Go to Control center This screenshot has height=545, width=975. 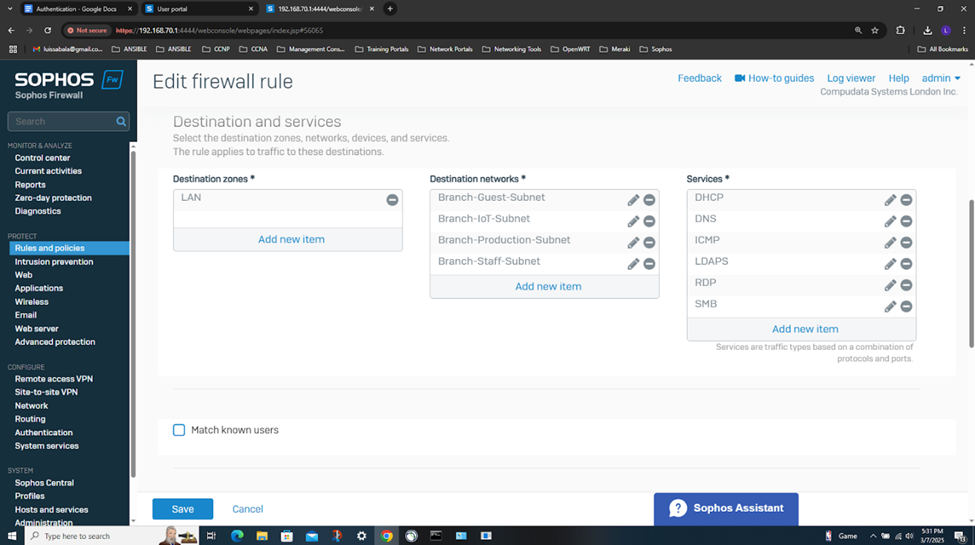(x=42, y=158)
